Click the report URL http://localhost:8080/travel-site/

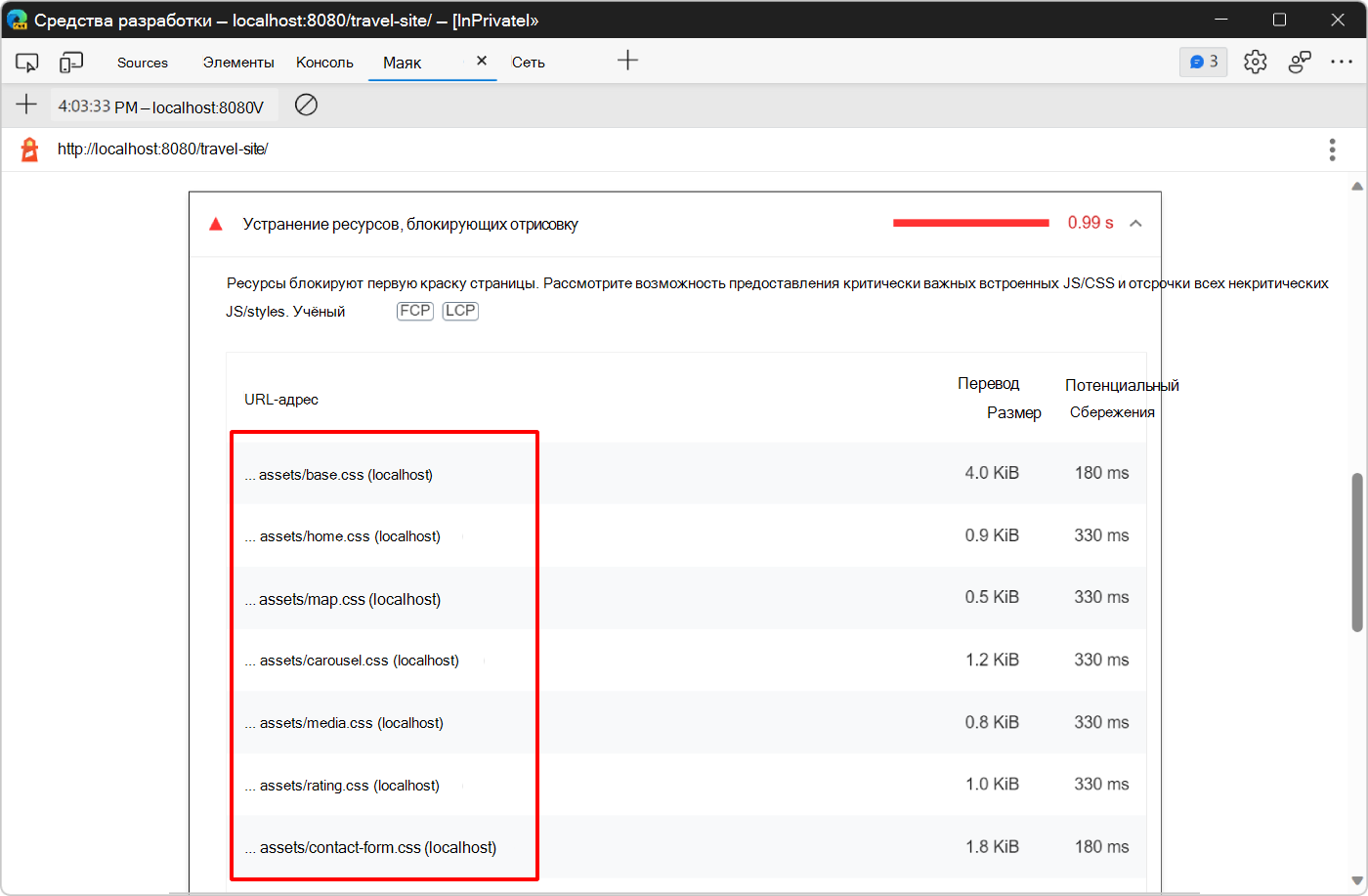(162, 149)
